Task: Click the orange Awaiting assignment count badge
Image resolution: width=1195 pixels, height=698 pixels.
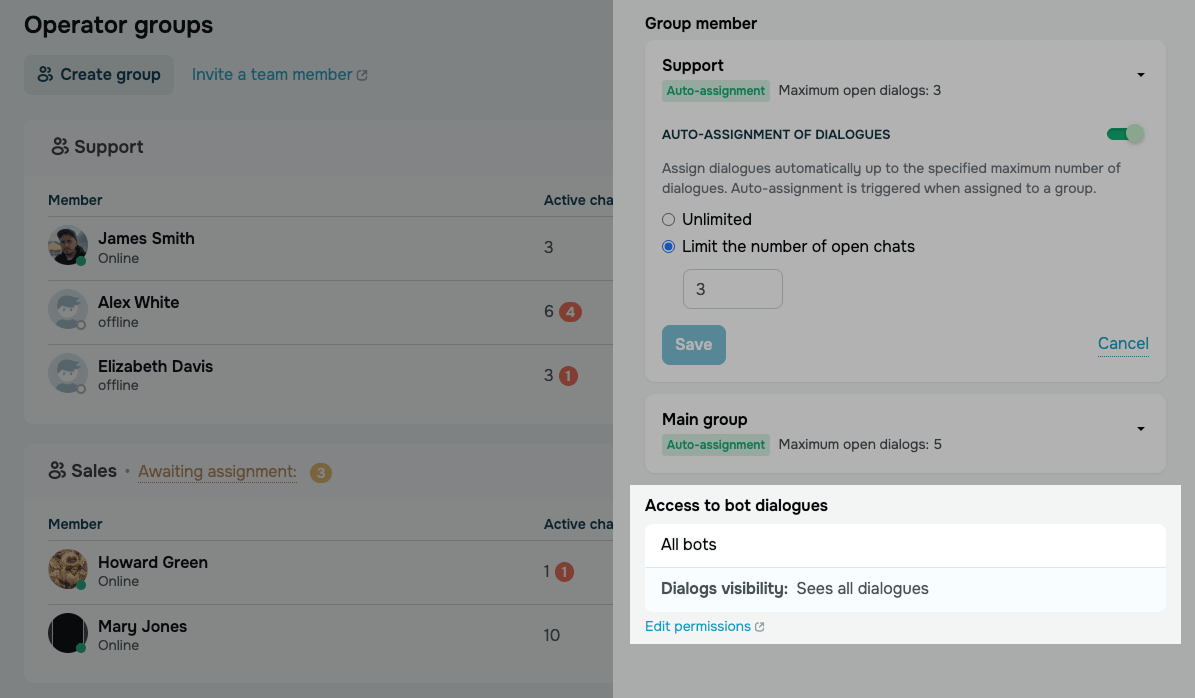Action: point(321,472)
